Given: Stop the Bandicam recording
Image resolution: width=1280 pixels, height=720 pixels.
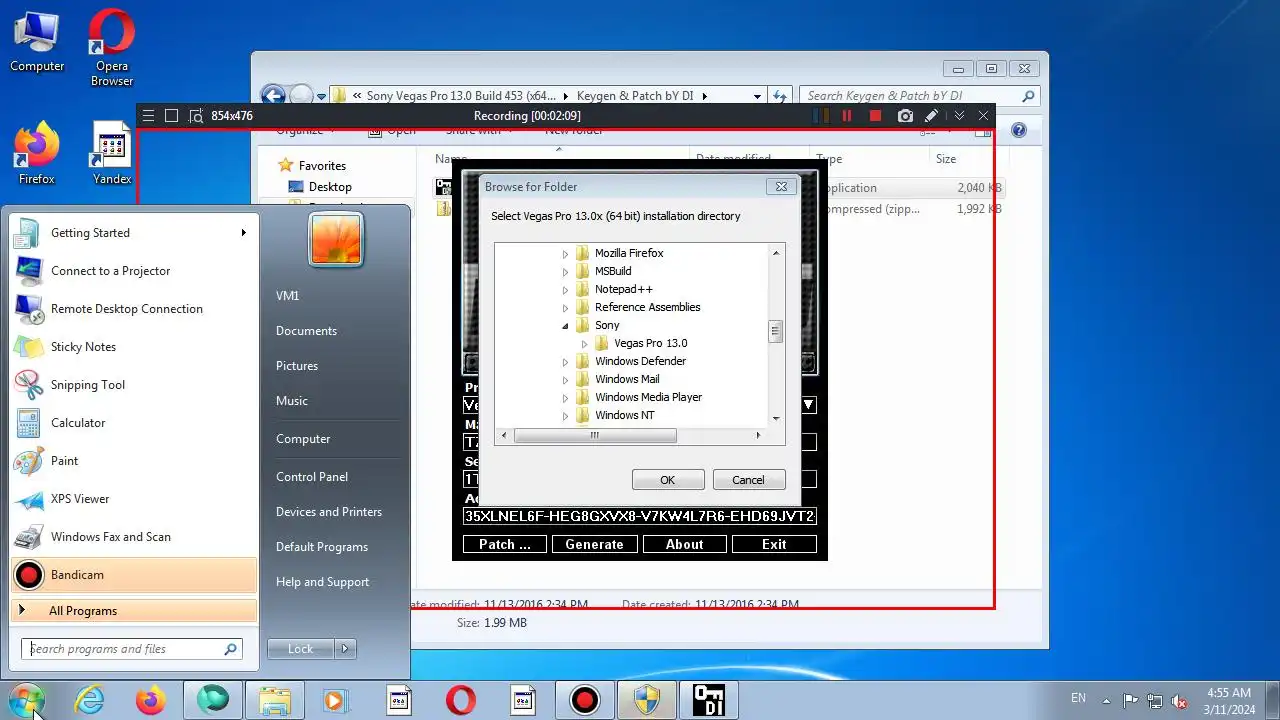Looking at the screenshot, I should pyautogui.click(x=876, y=116).
